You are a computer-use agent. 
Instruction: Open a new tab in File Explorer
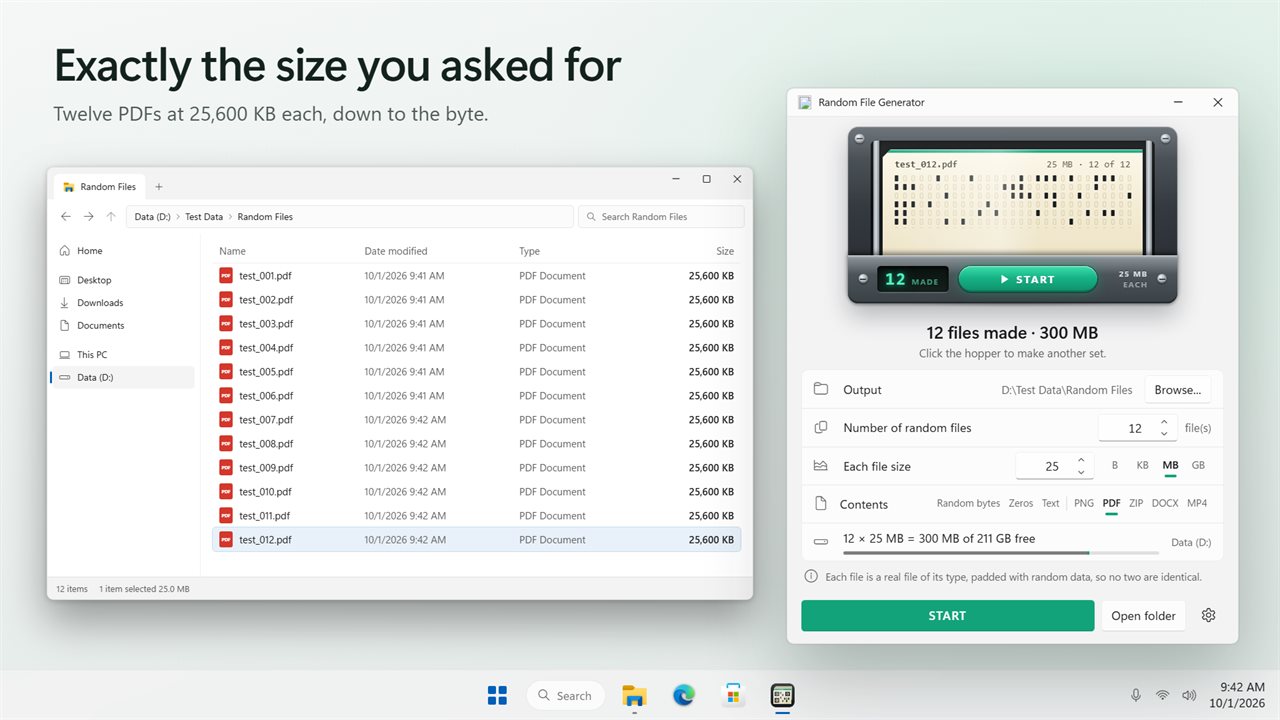[x=158, y=187]
